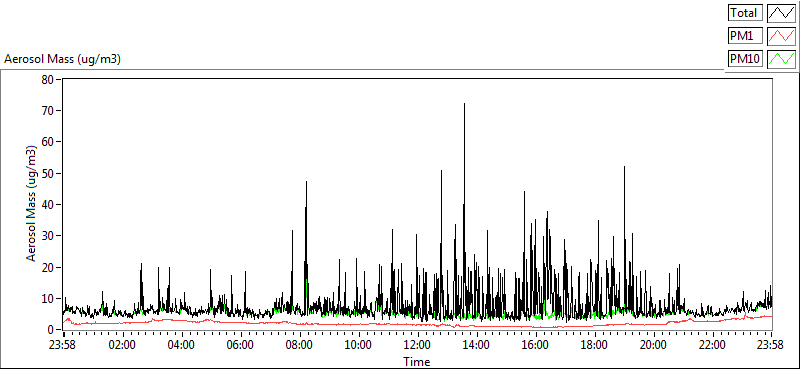Edit the y-axis maximum value 80
Screen dimensions: 800x369
click(48, 79)
